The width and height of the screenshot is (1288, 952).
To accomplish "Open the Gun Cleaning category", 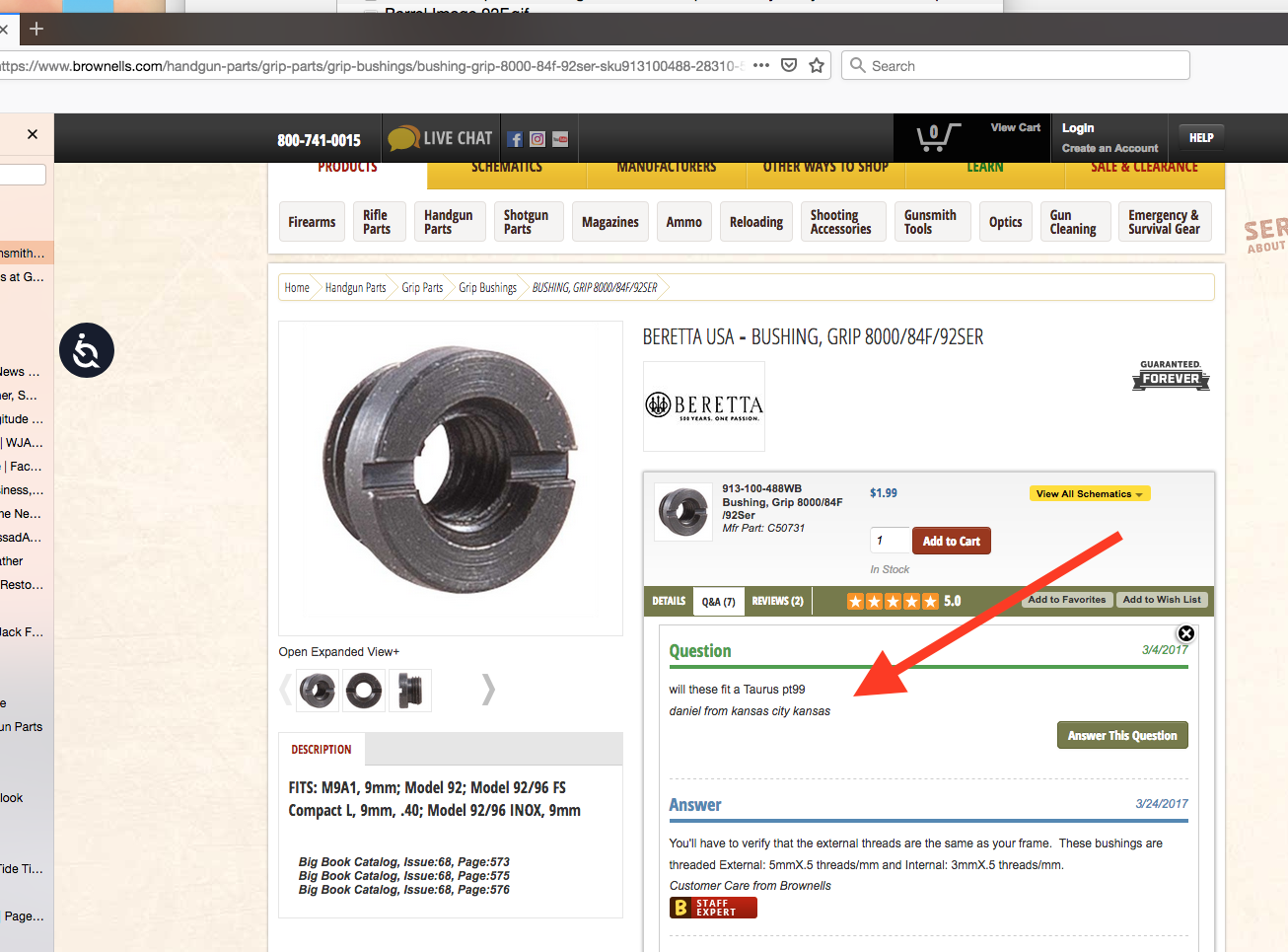I will tap(1073, 222).
